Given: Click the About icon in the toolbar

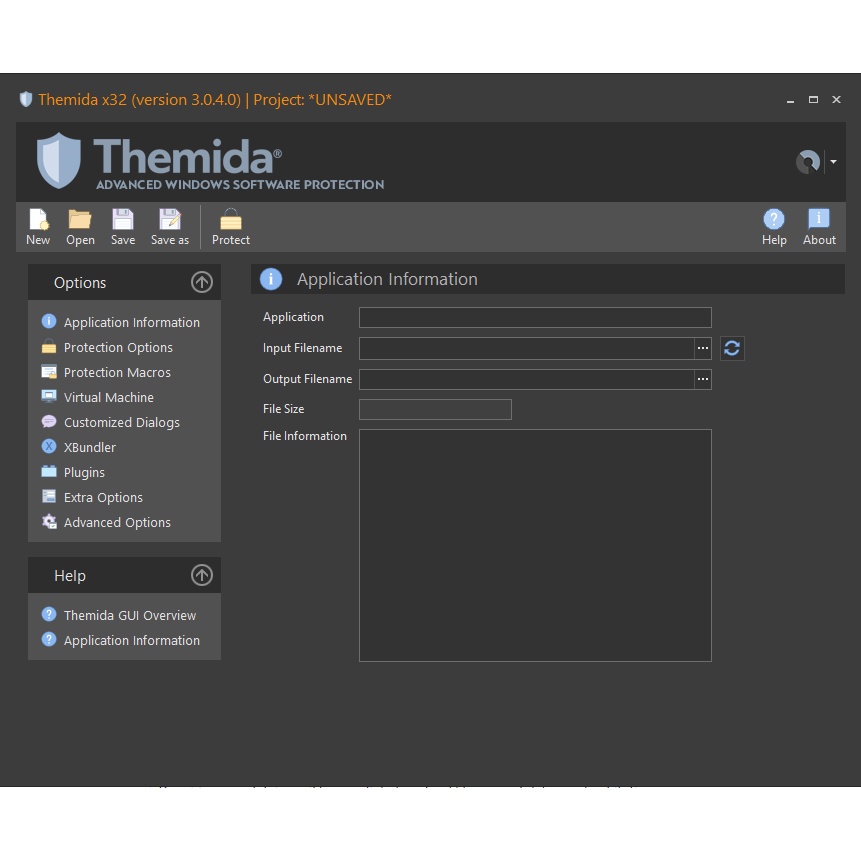Looking at the screenshot, I should (x=819, y=226).
